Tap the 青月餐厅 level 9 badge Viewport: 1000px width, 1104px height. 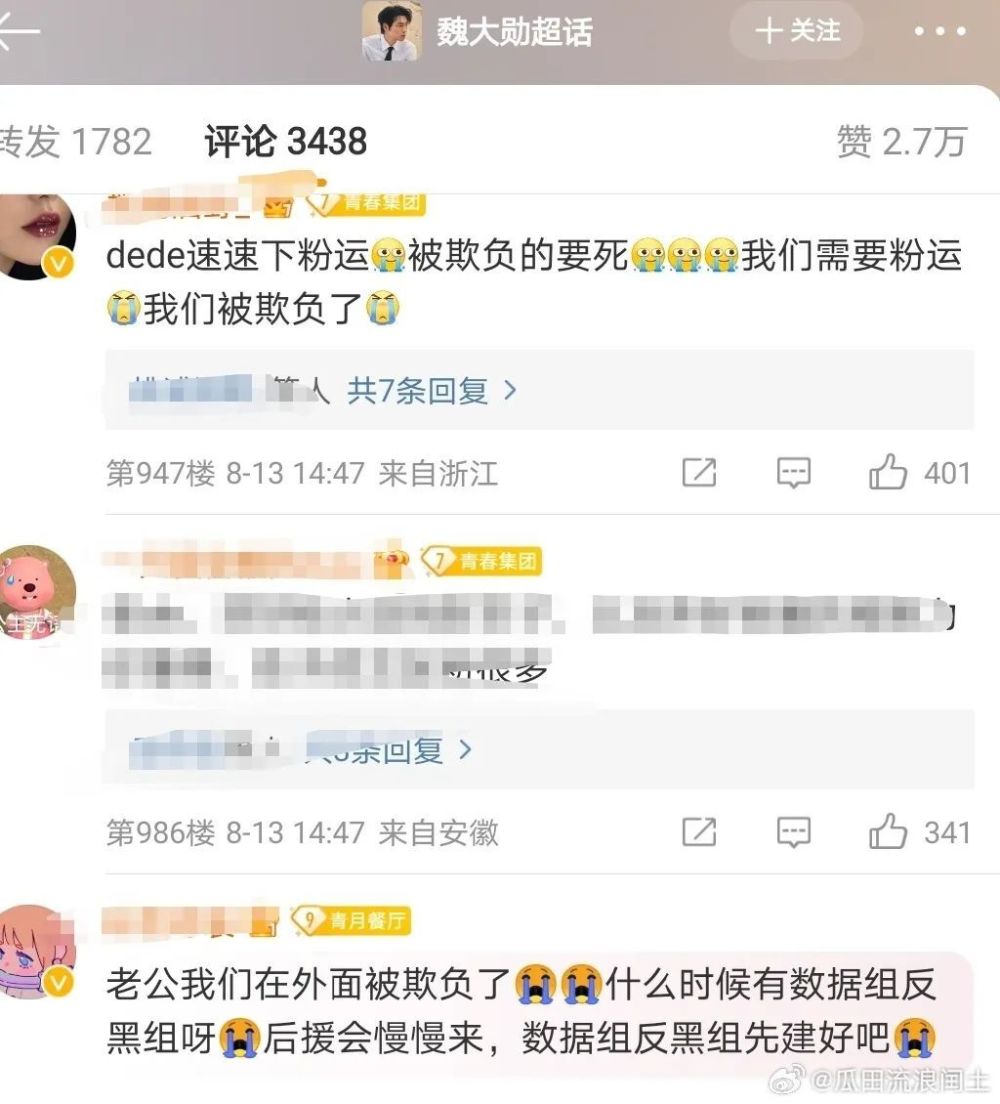(x=351, y=920)
